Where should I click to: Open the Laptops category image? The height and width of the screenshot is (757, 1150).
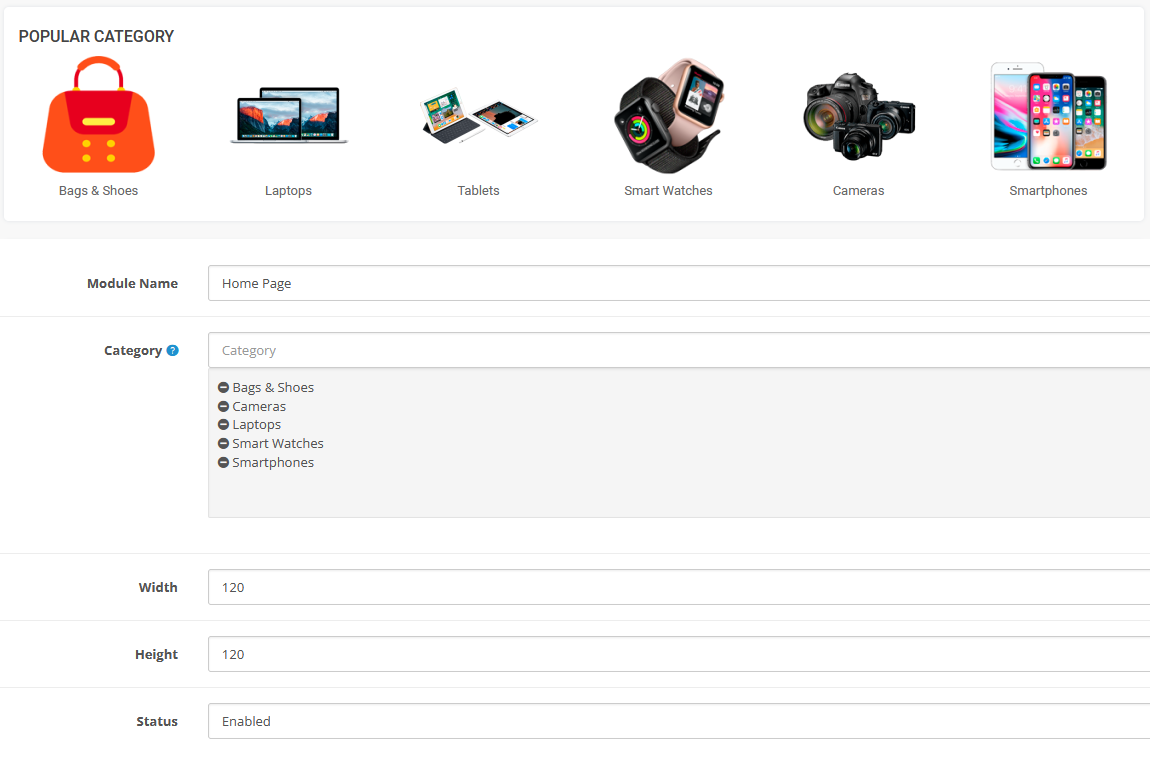point(288,116)
